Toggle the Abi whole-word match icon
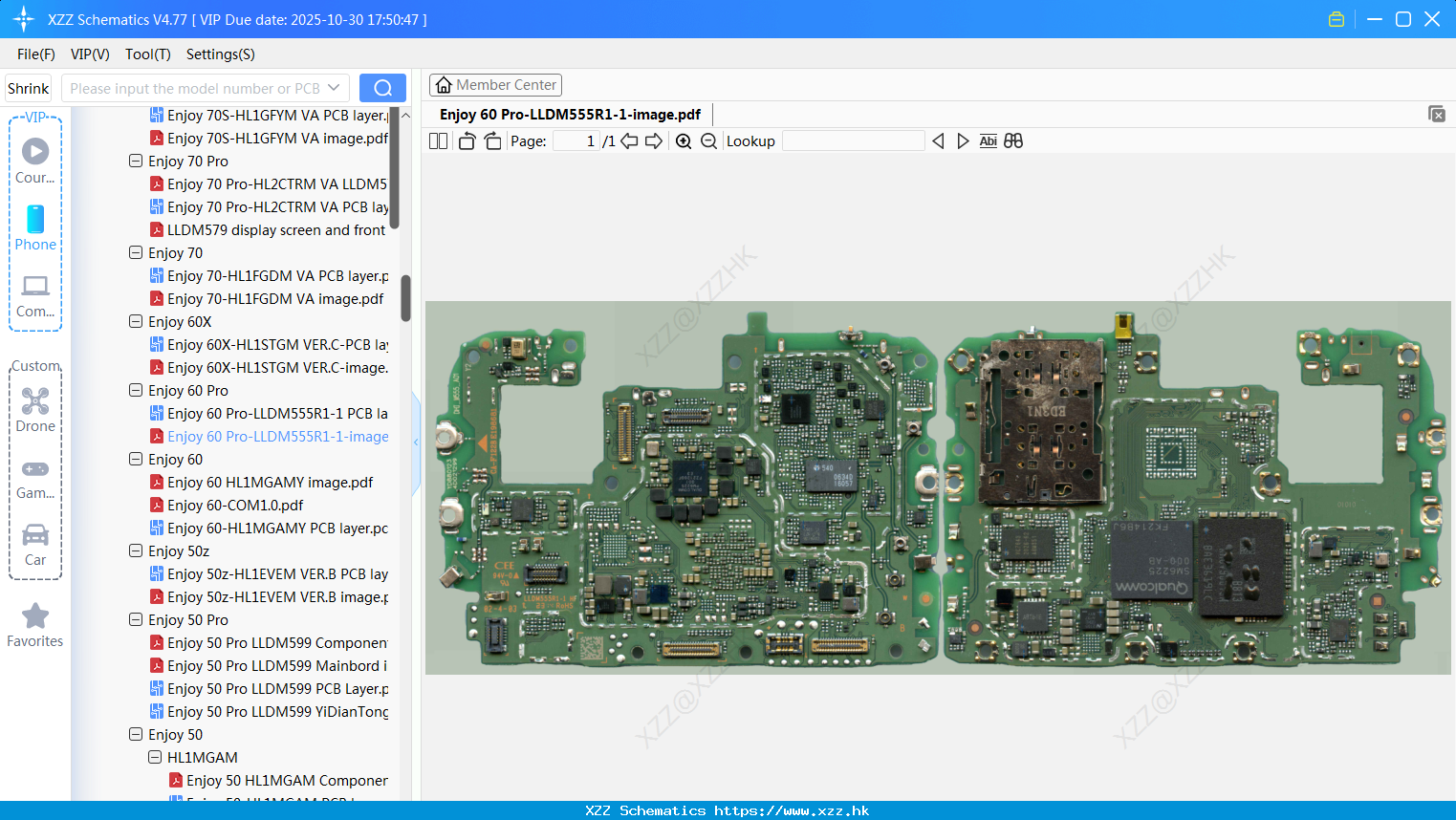 coord(989,141)
